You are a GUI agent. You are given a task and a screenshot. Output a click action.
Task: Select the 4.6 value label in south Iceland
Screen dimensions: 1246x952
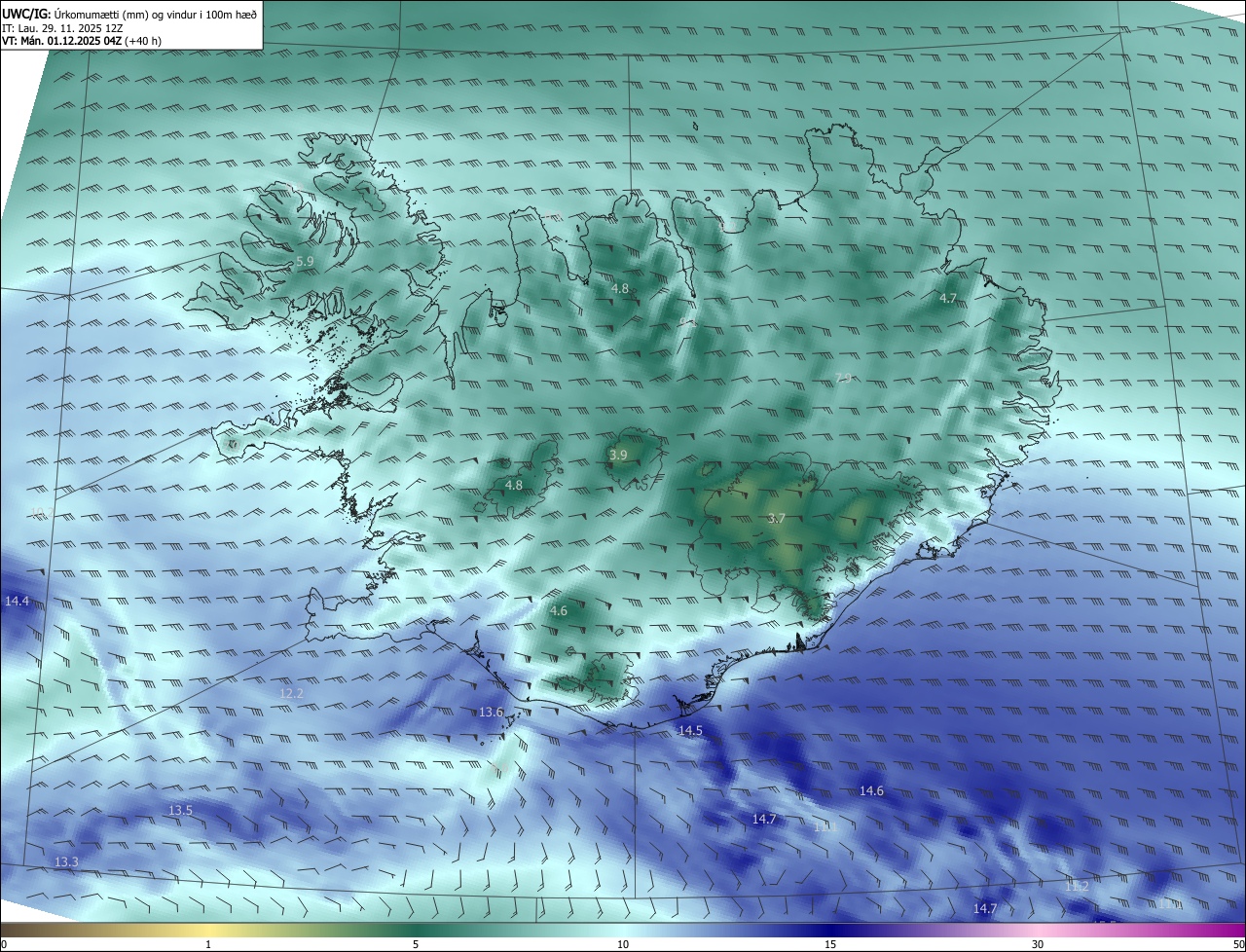pos(559,611)
